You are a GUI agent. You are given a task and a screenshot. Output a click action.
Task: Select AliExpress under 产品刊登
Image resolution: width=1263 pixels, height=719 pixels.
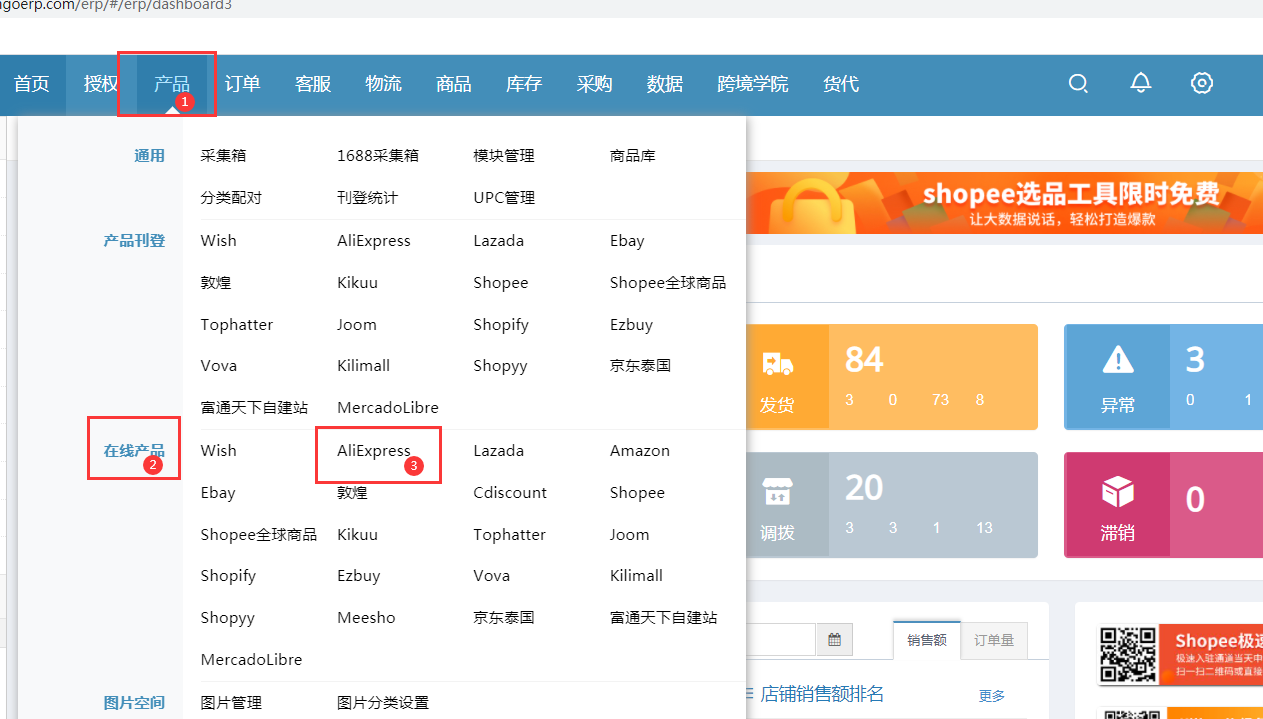374,241
